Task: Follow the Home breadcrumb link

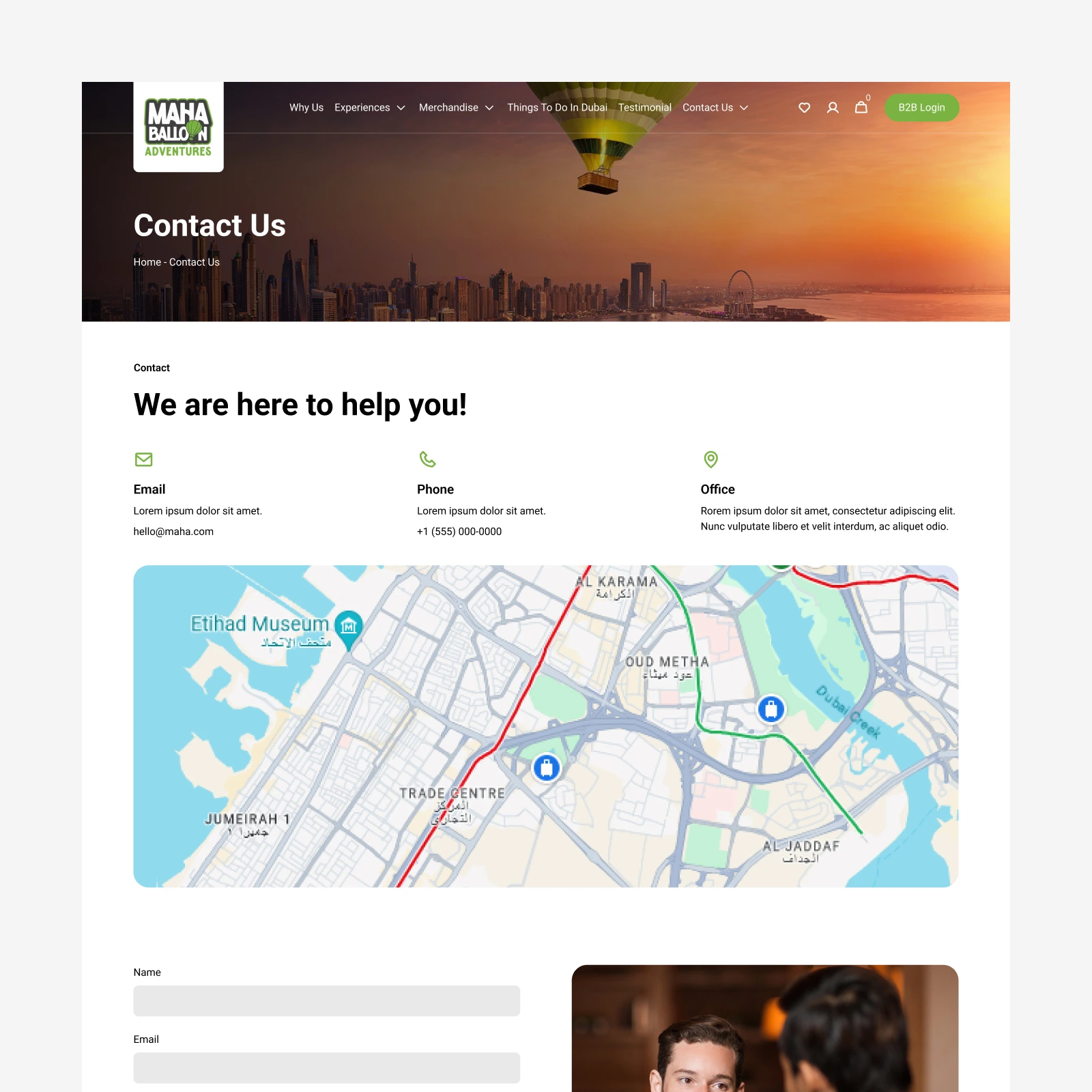Action: point(147,262)
